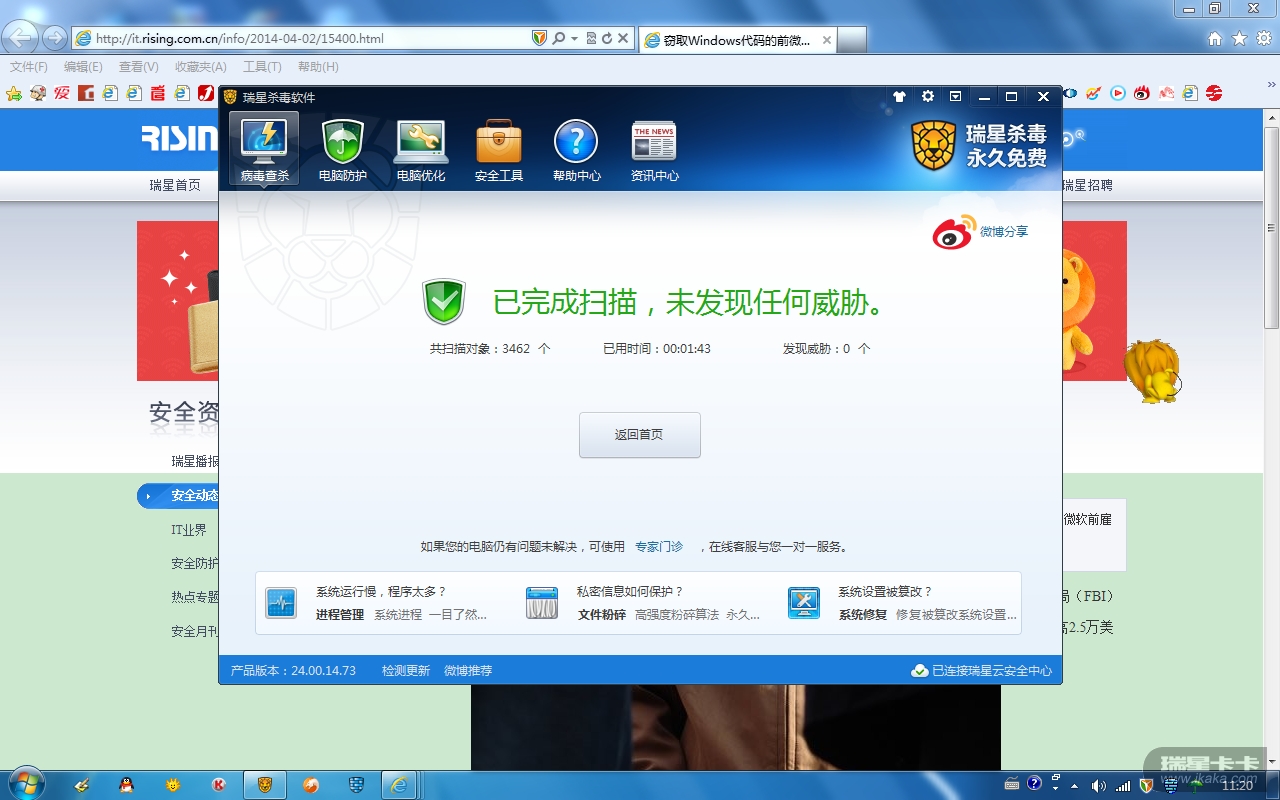The width and height of the screenshot is (1280, 800).
Task: Open a new browser tab
Action: point(851,40)
